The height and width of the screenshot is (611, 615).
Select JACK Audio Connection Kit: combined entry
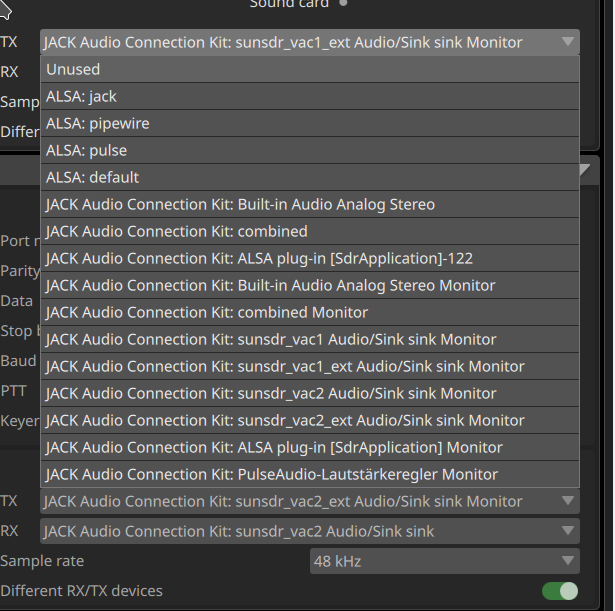click(310, 232)
